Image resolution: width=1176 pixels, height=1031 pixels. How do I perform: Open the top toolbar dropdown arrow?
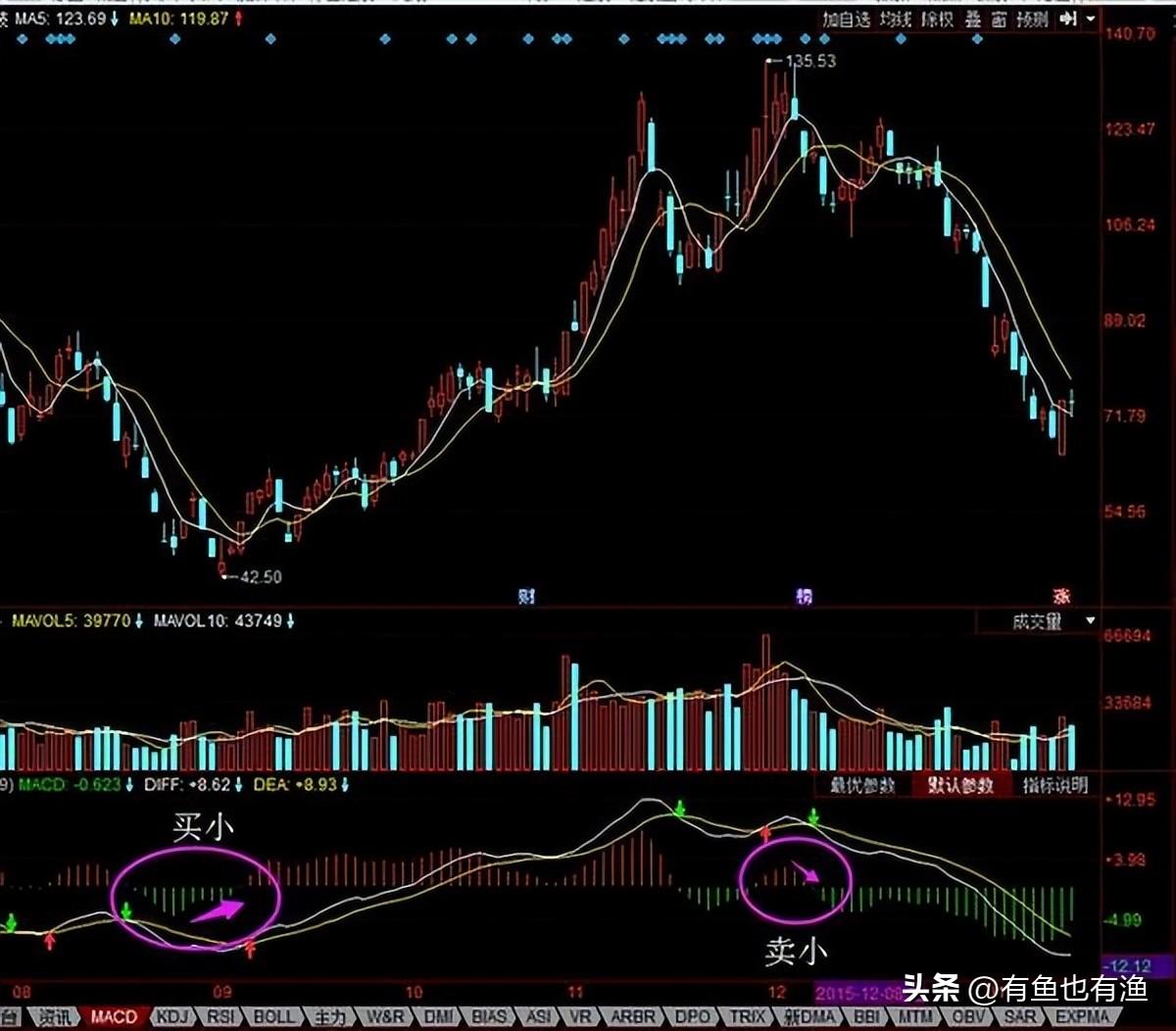[1091, 20]
